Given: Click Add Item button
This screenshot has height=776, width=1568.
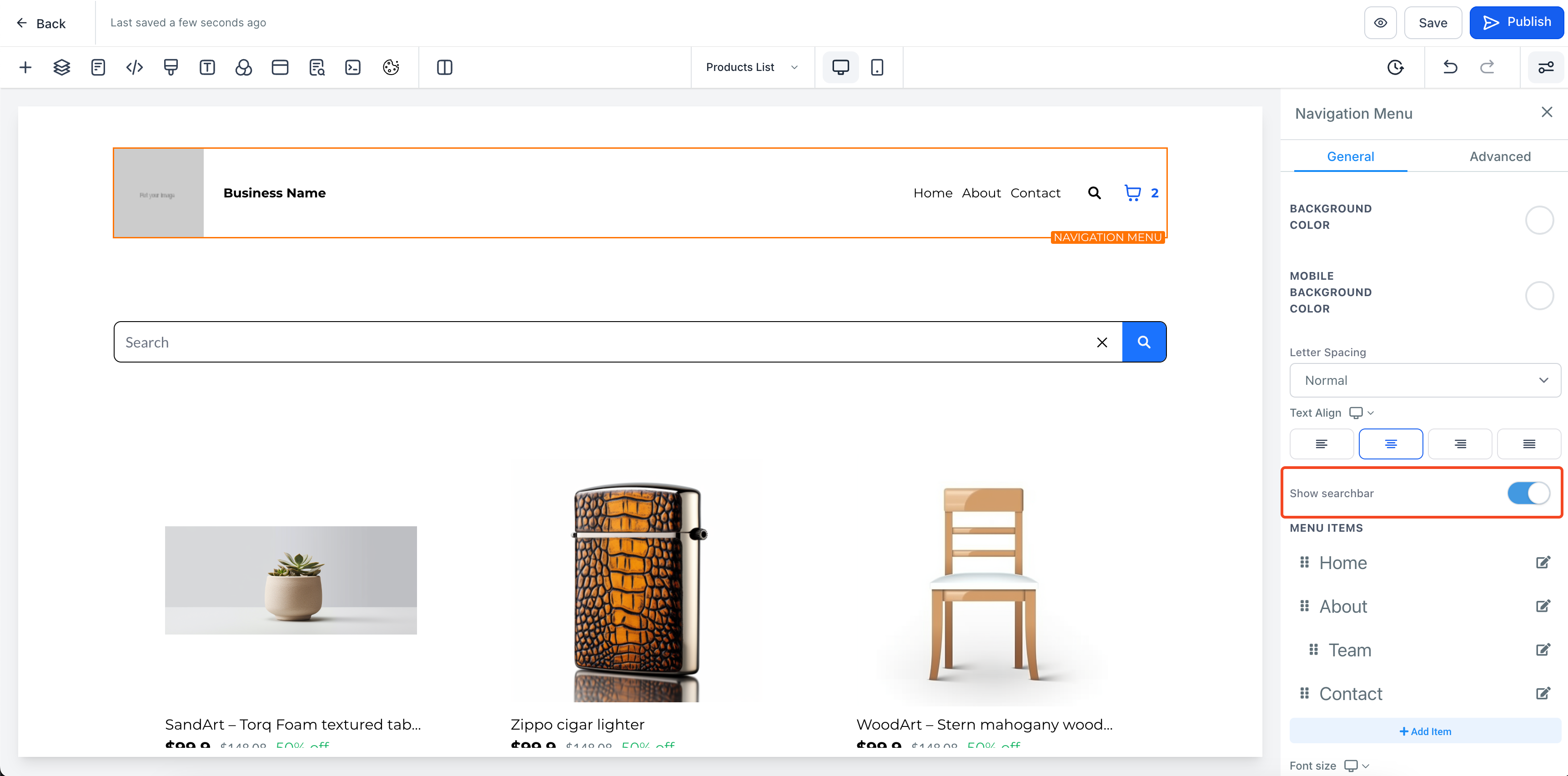Looking at the screenshot, I should point(1424,731).
